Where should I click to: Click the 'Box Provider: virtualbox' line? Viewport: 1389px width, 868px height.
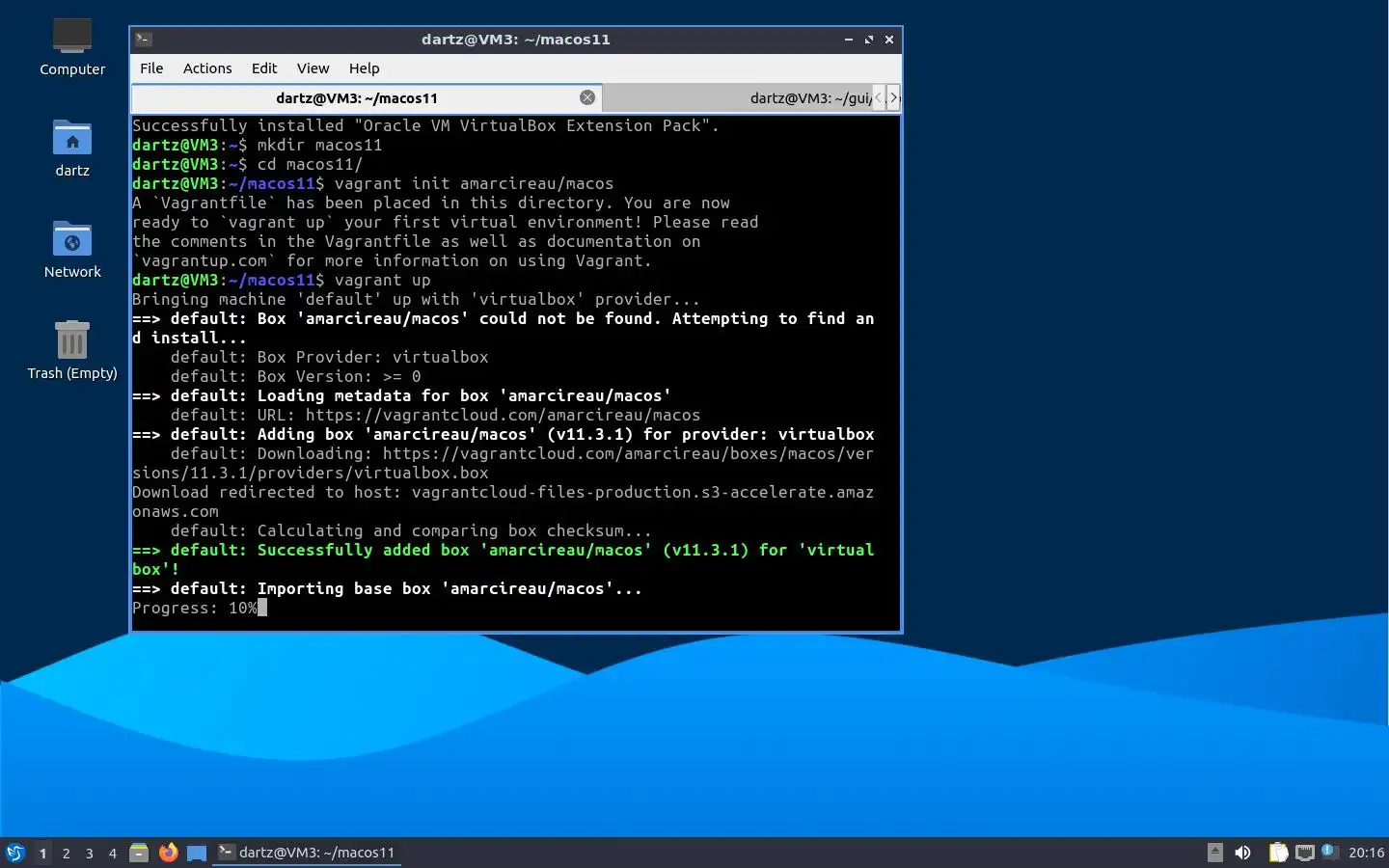(x=330, y=357)
